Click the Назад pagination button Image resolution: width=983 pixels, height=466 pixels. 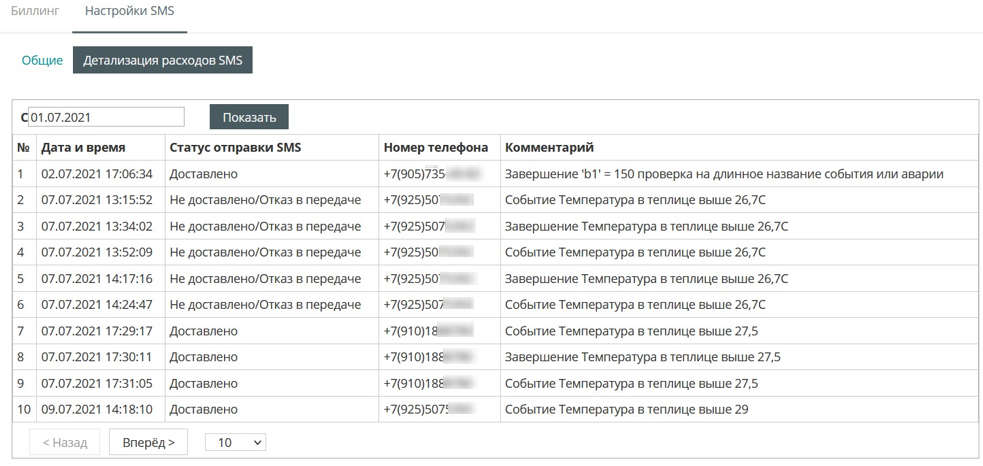[x=64, y=442]
